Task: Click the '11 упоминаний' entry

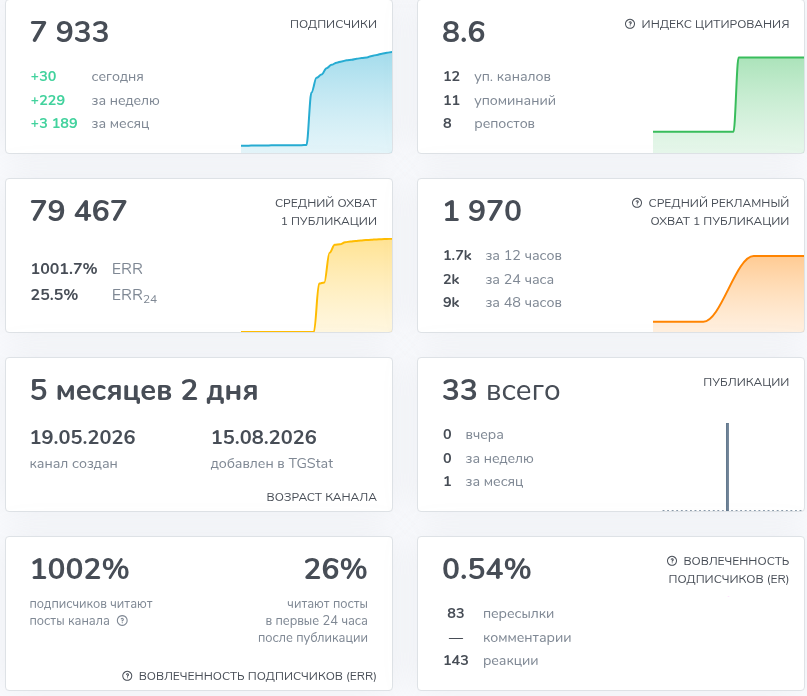Action: coord(499,100)
